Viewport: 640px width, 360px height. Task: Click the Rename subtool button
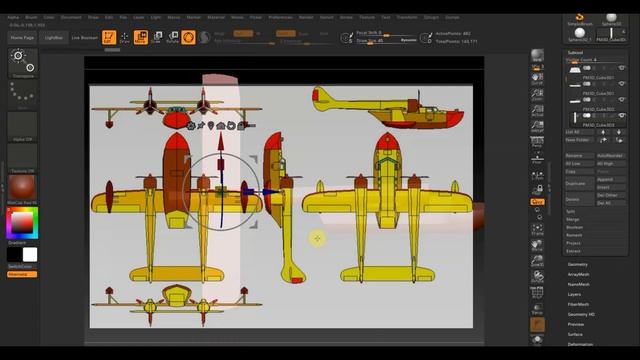click(580, 156)
